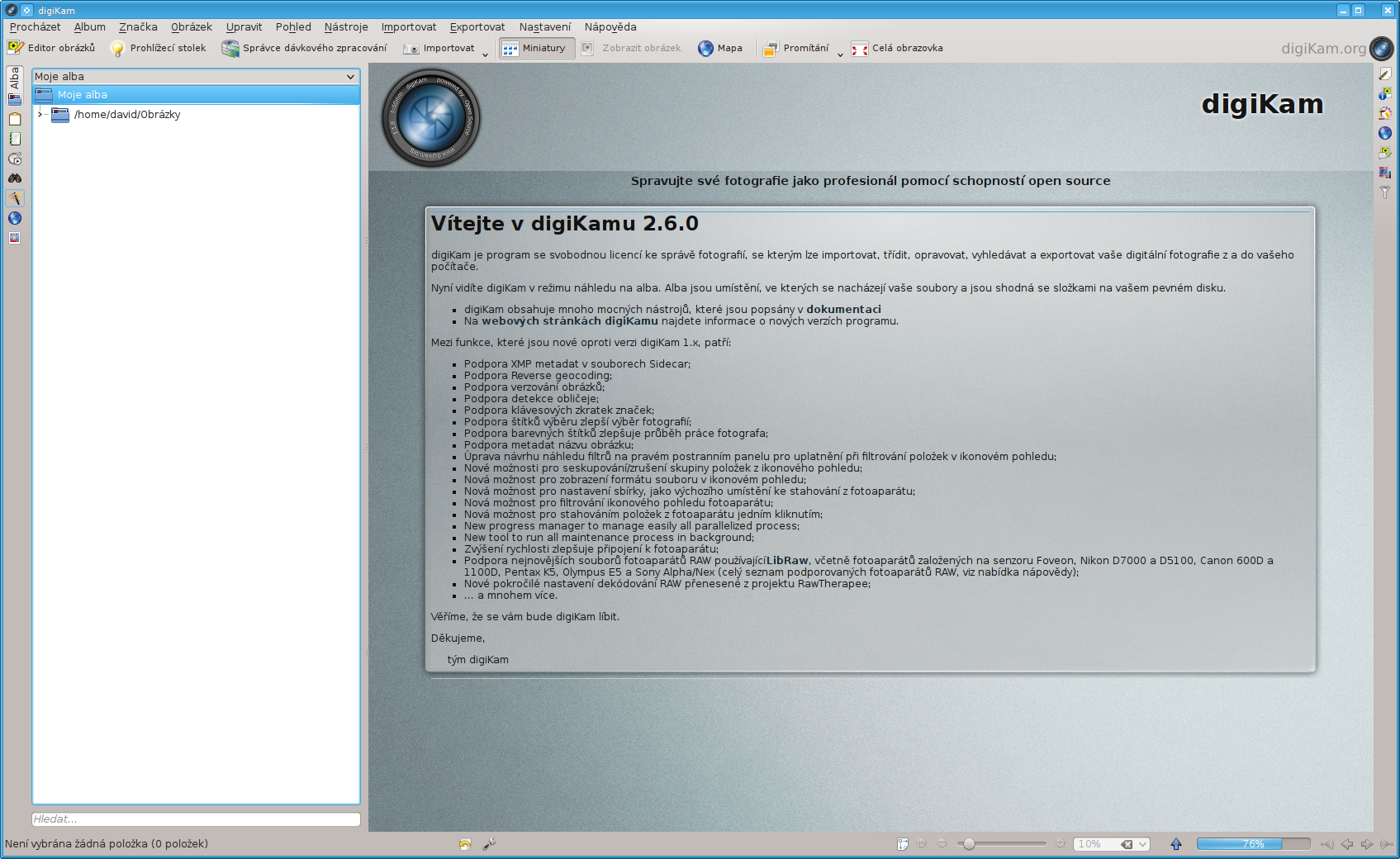This screenshot has width=1400, height=859.
Task: Go to the last item arrow
Action: tap(1387, 844)
